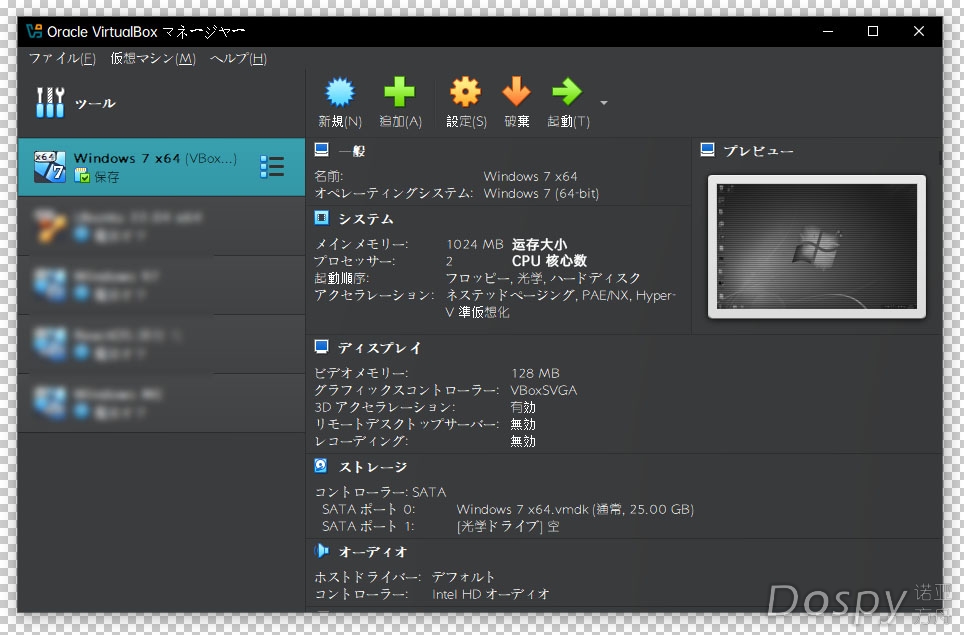Click the オーディオ section header
This screenshot has height=635, width=964.
point(373,552)
